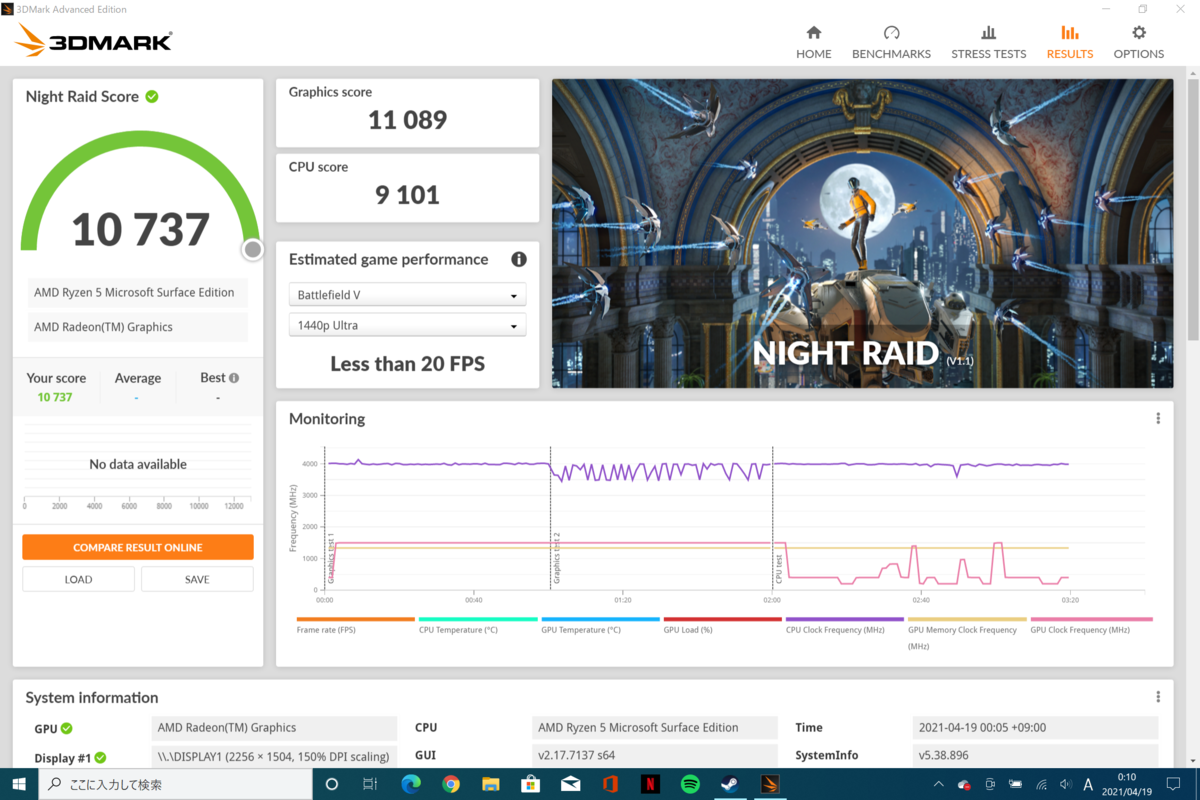This screenshot has width=1200, height=800.
Task: Click the Night Raid banner image
Action: point(862,234)
